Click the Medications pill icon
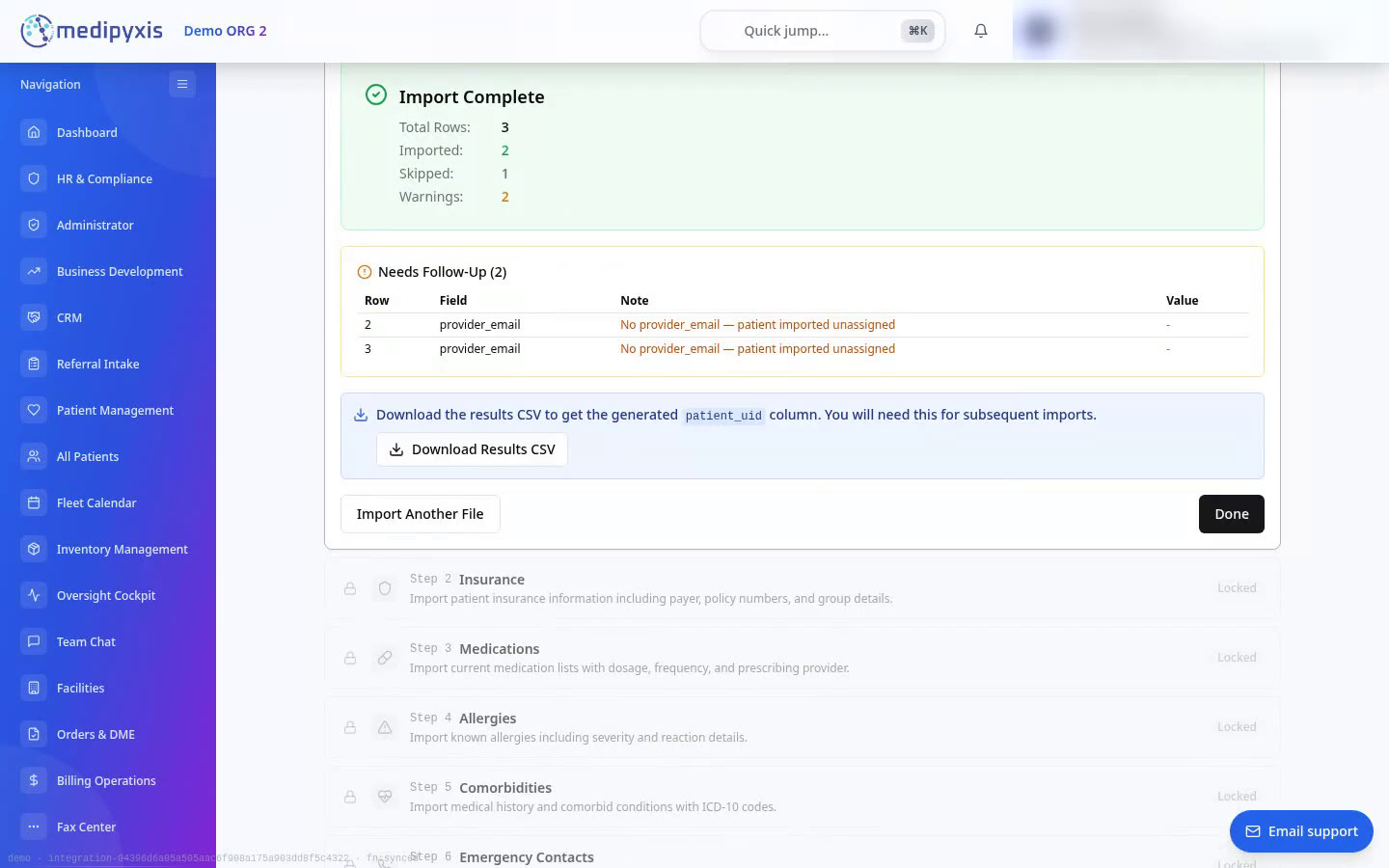The height and width of the screenshot is (868, 1389). tap(385, 658)
